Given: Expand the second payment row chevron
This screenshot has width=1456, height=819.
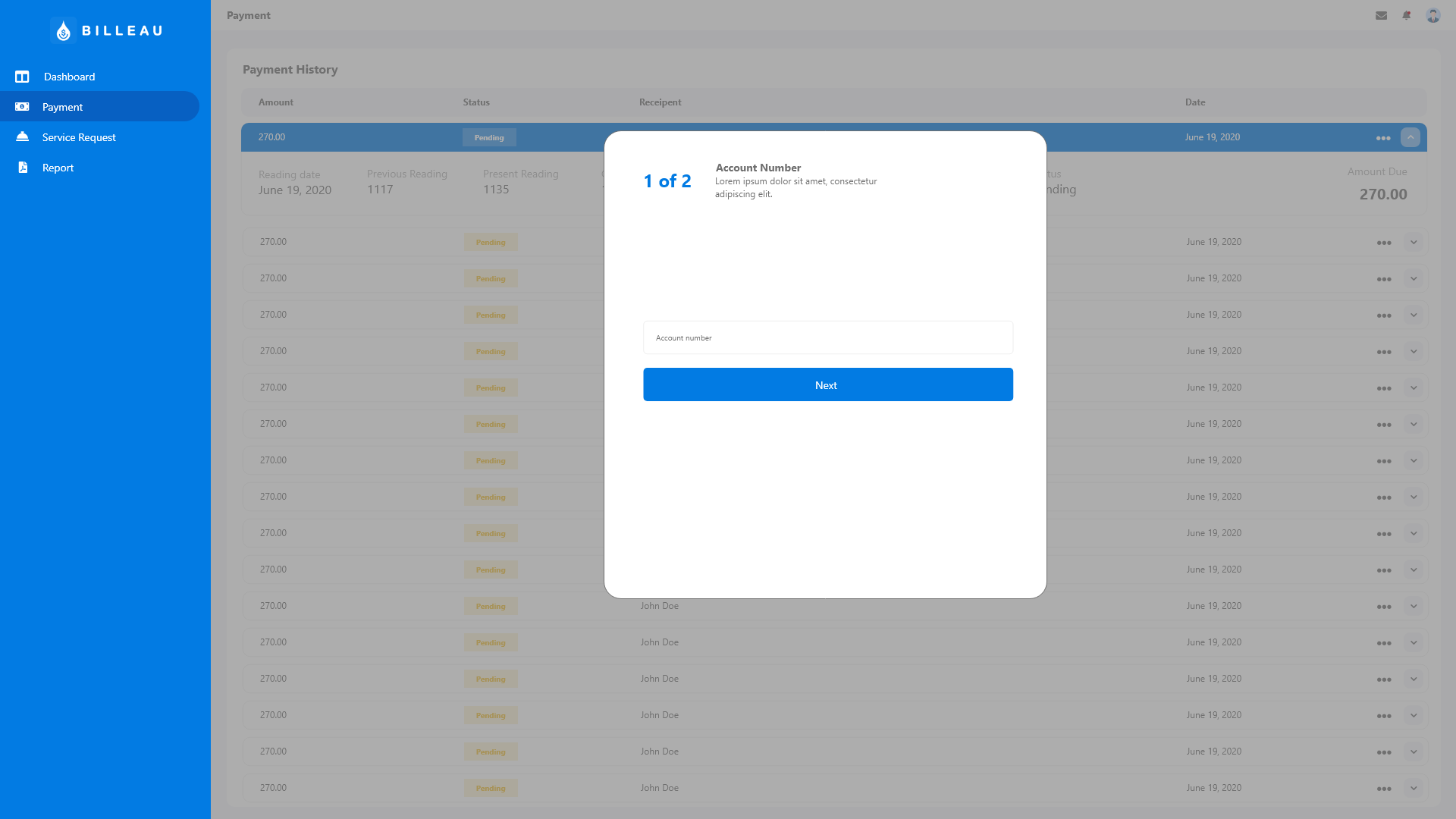Looking at the screenshot, I should [1414, 242].
